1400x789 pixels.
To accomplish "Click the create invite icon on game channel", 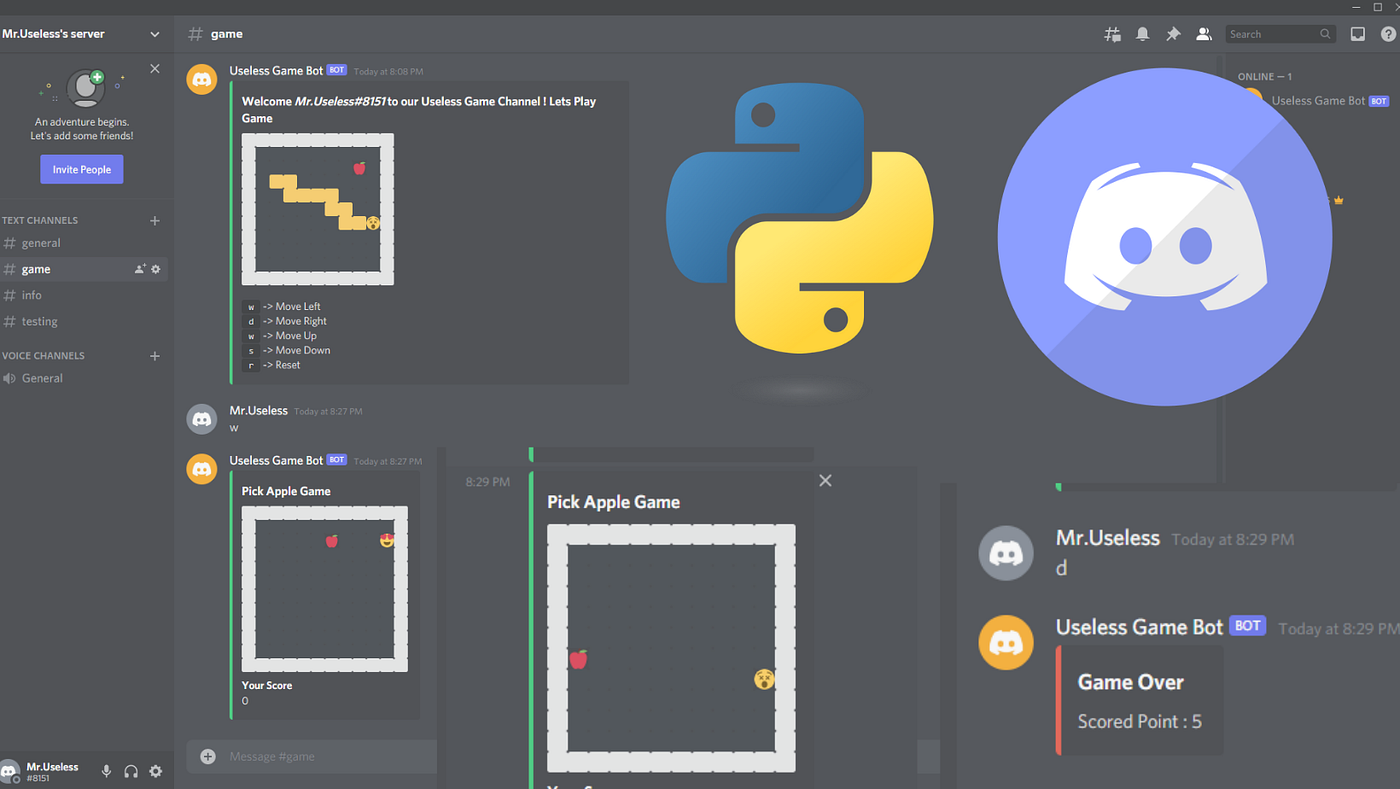I will (140, 269).
